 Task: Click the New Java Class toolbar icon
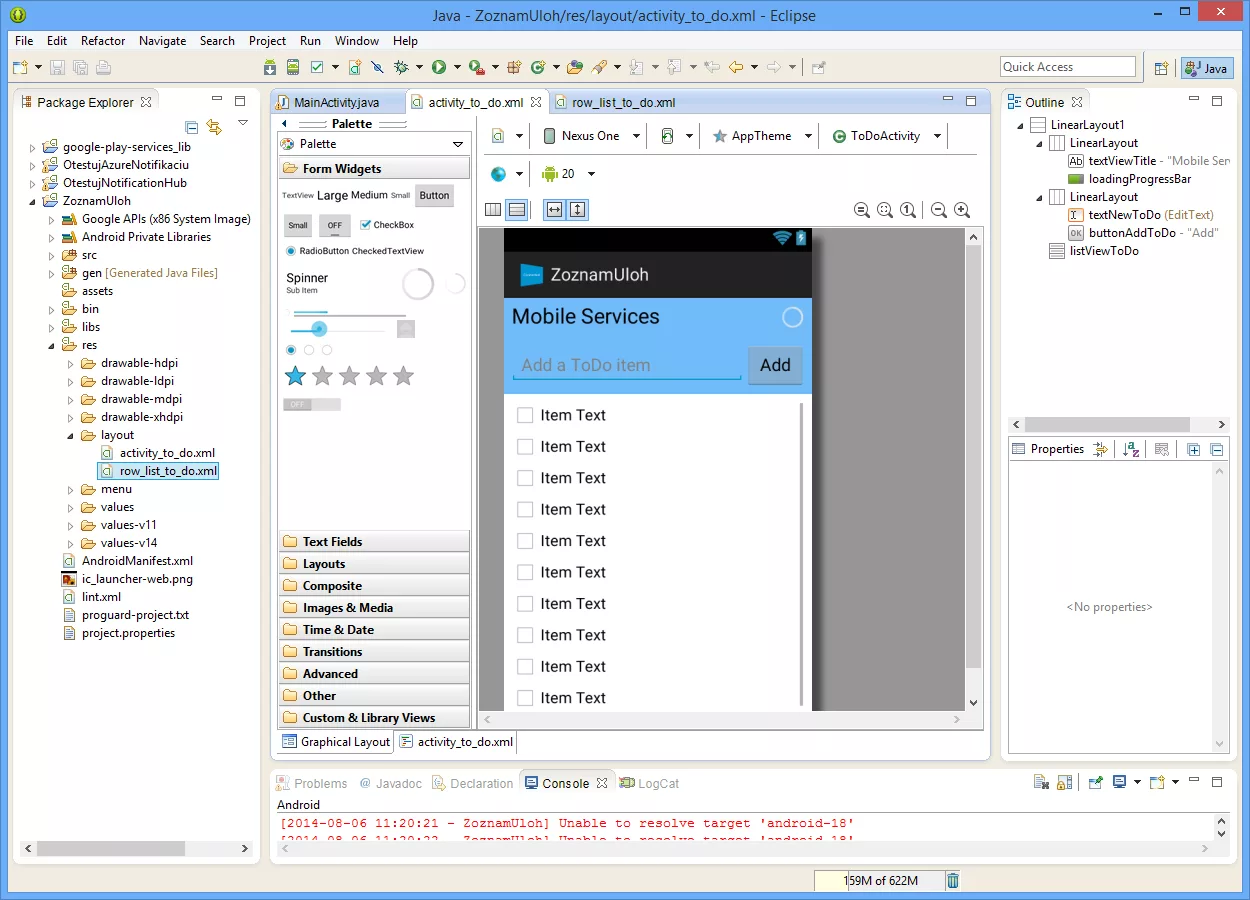point(538,67)
